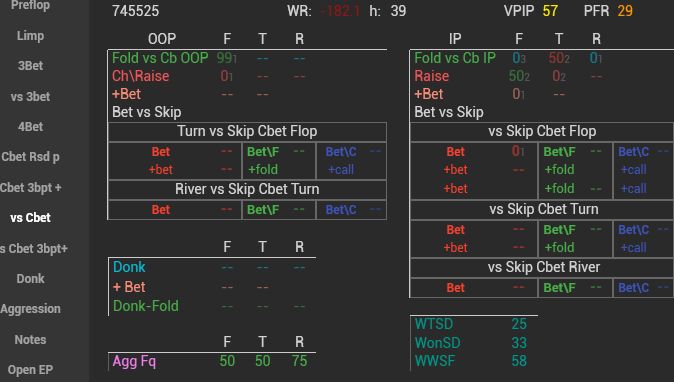Click Bet\F in River vs Skip Cbet Turn
The image size is (674, 382).
tap(263, 210)
